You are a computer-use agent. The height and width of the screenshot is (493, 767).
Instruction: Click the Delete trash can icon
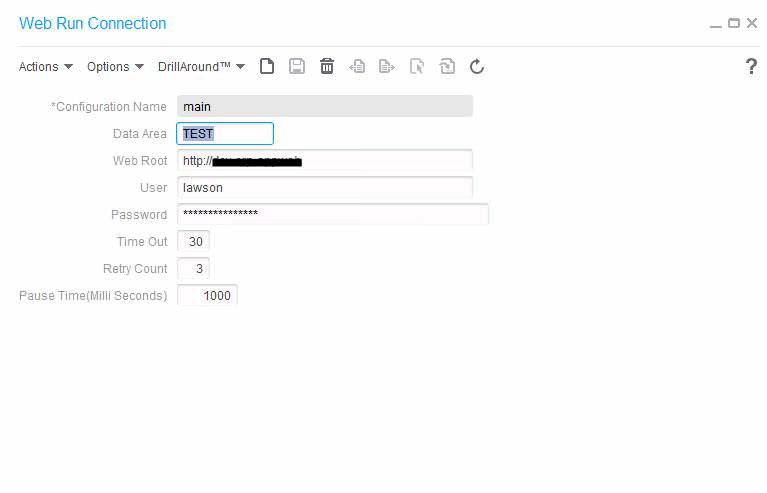point(327,66)
